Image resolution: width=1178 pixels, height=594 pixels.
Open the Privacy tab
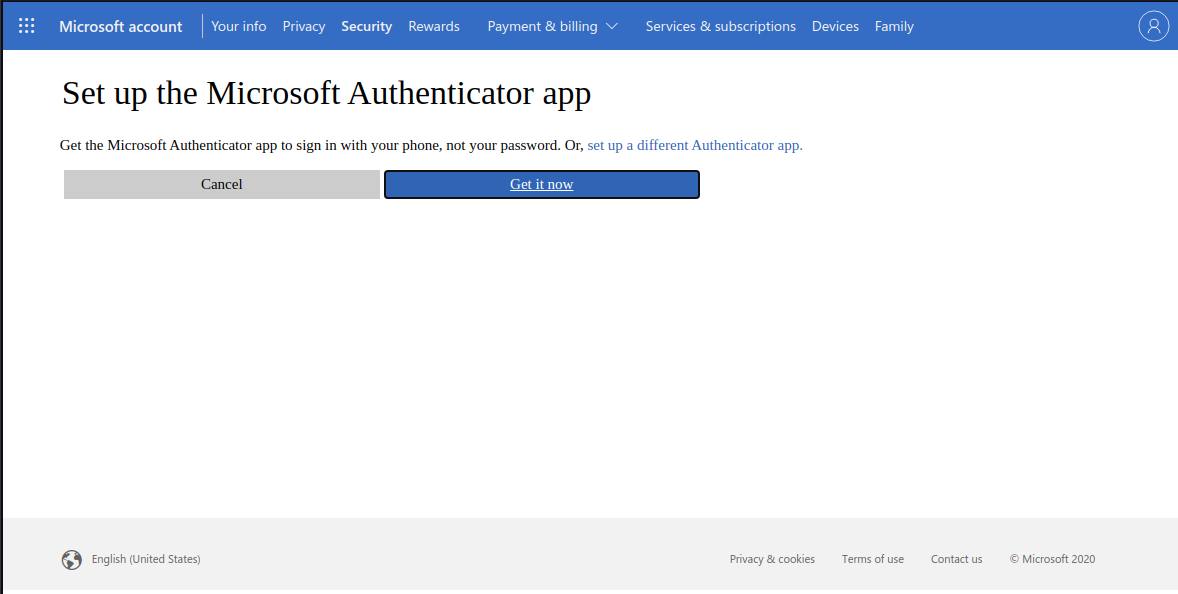304,26
